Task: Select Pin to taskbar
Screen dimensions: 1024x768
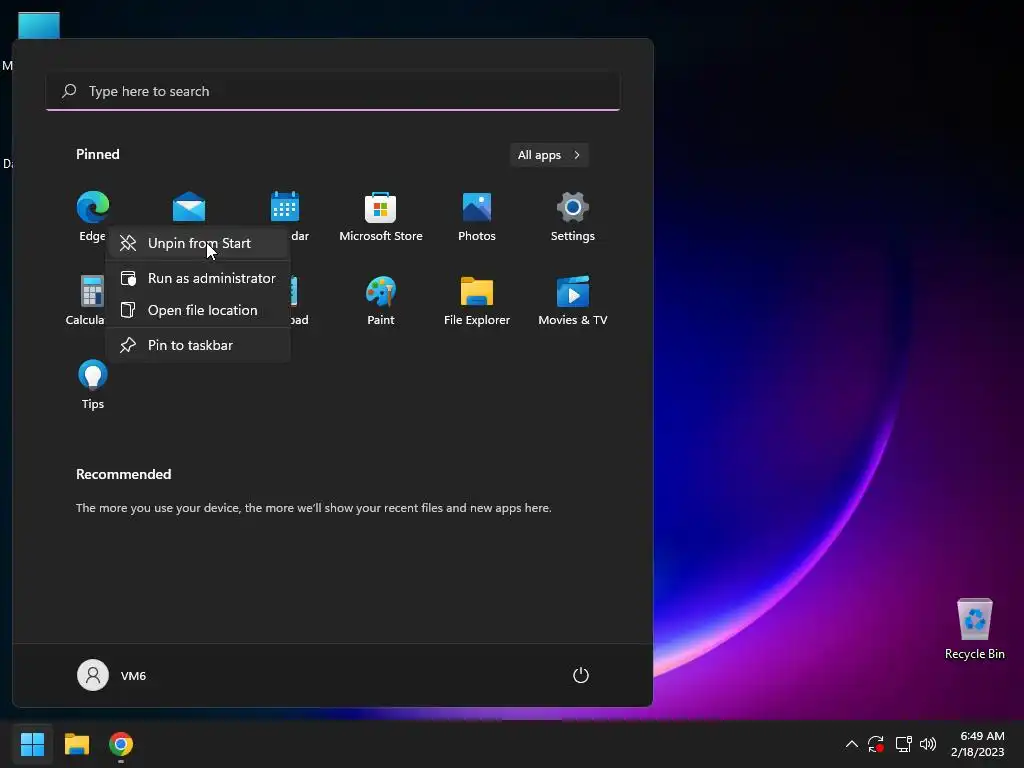Action: click(x=198, y=345)
